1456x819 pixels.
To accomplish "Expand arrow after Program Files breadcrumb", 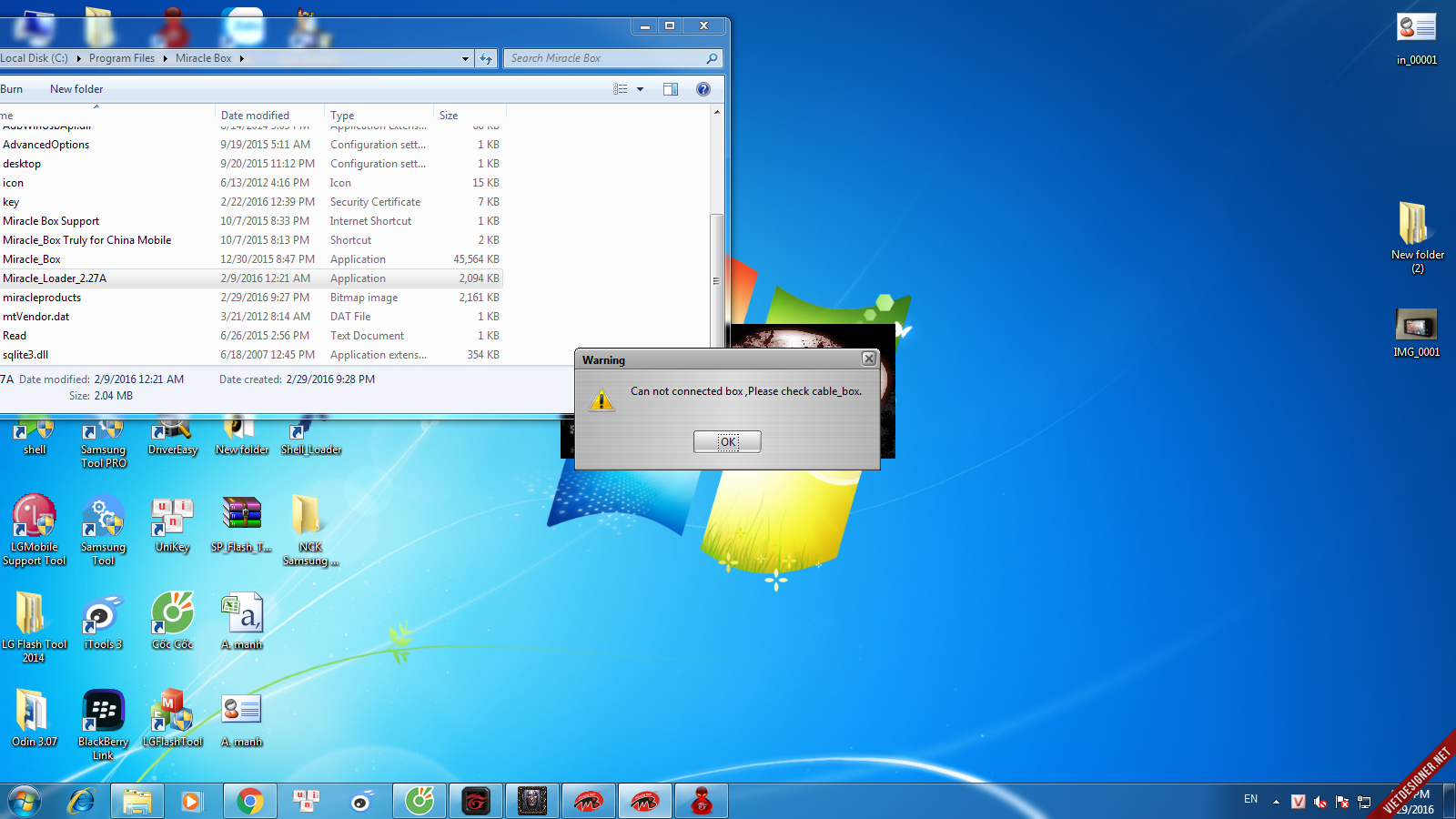I will (165, 58).
